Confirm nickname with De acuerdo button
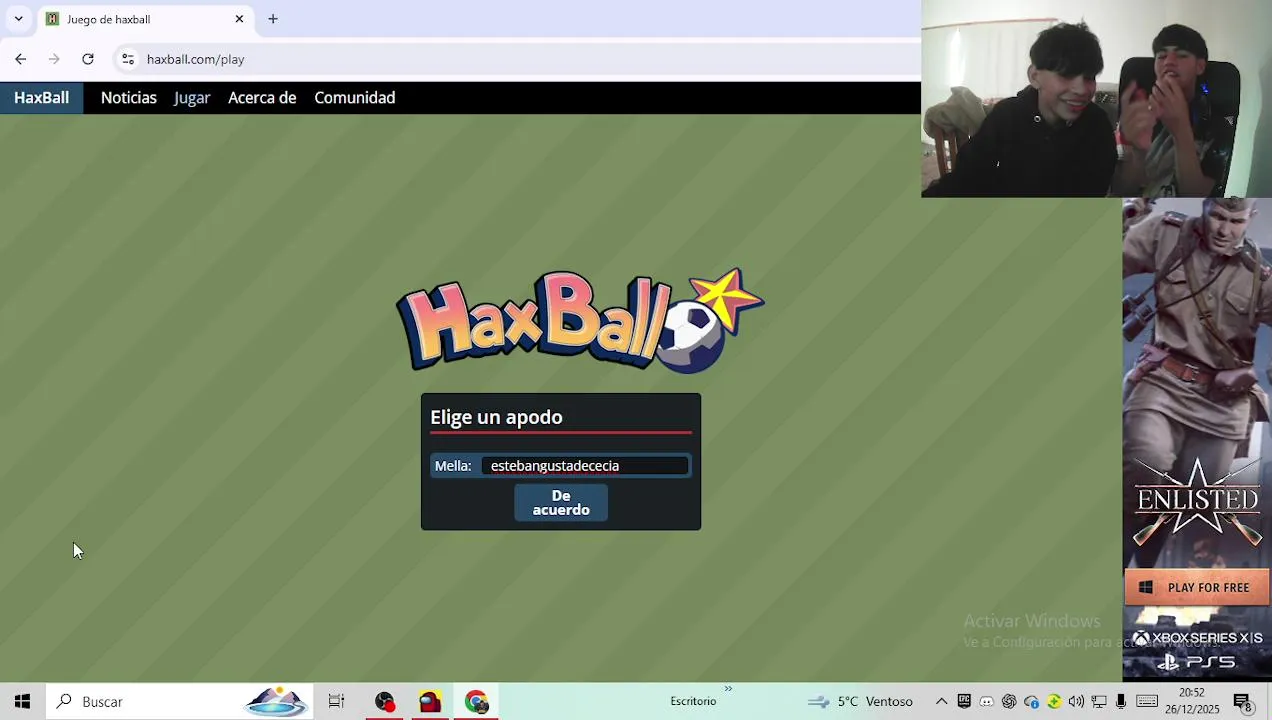1272x720 pixels. (561, 503)
